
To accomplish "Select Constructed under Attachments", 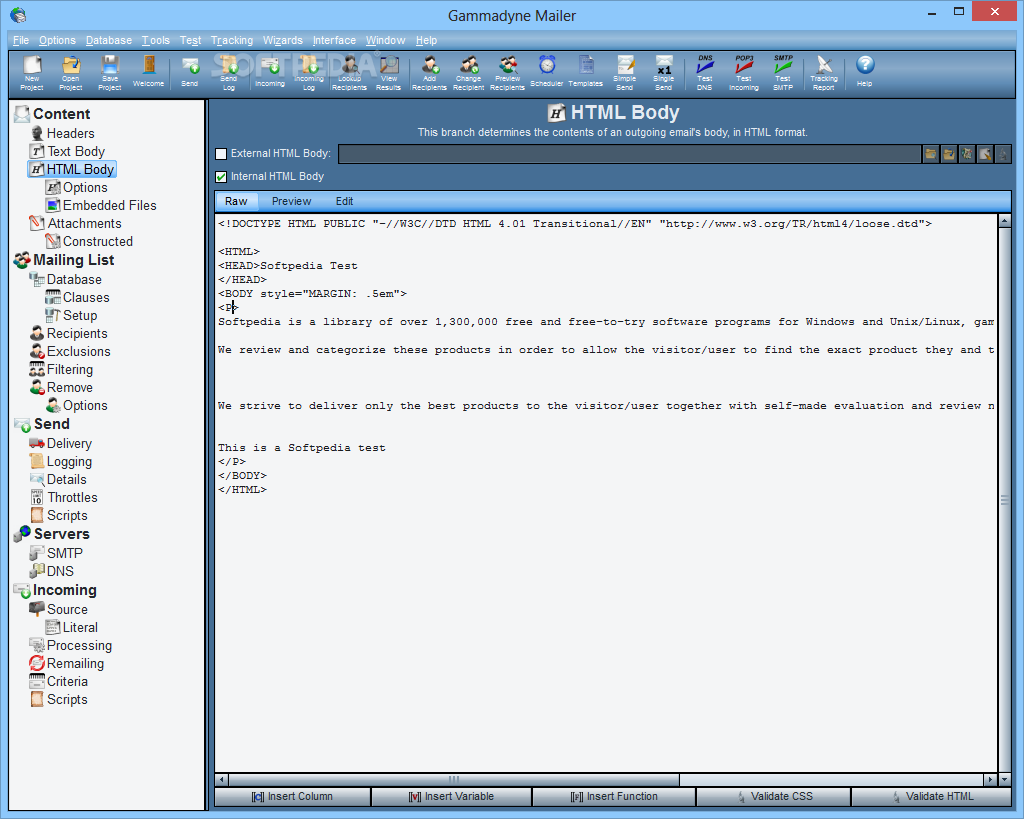I will pyautogui.click(x=89, y=242).
